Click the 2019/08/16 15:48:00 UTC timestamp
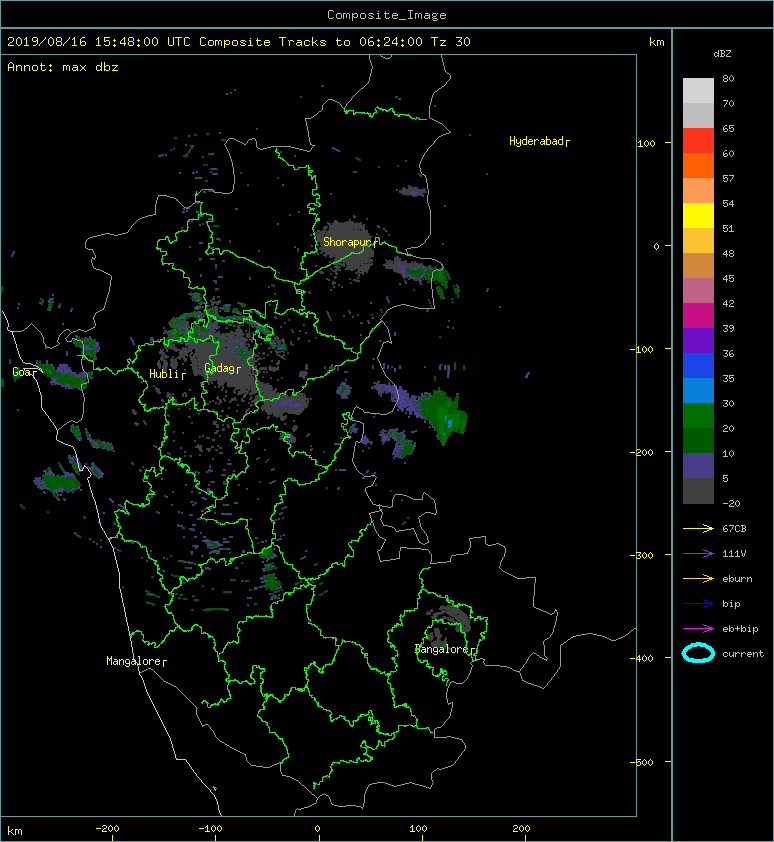 99,42
